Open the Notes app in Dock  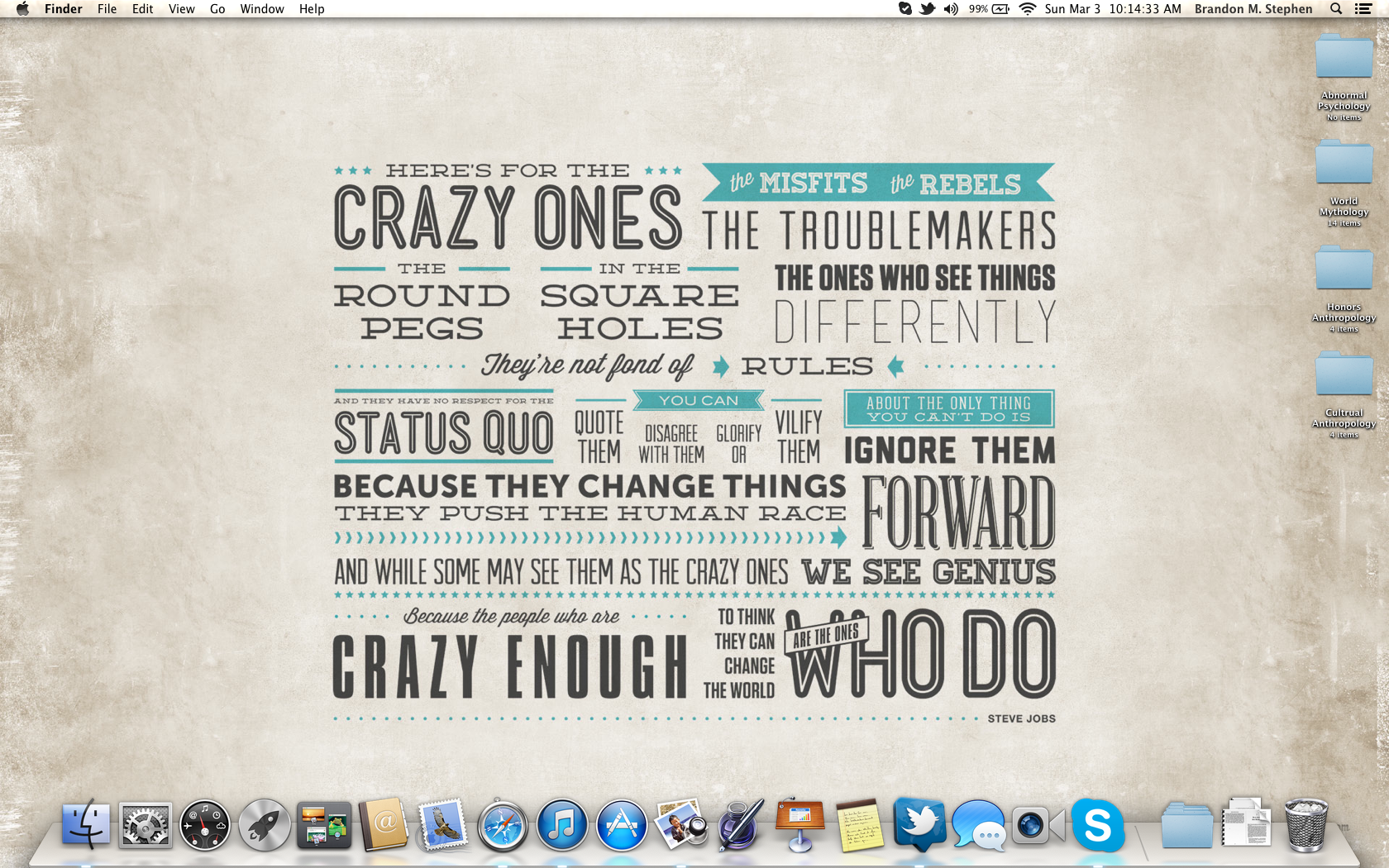coord(860,825)
